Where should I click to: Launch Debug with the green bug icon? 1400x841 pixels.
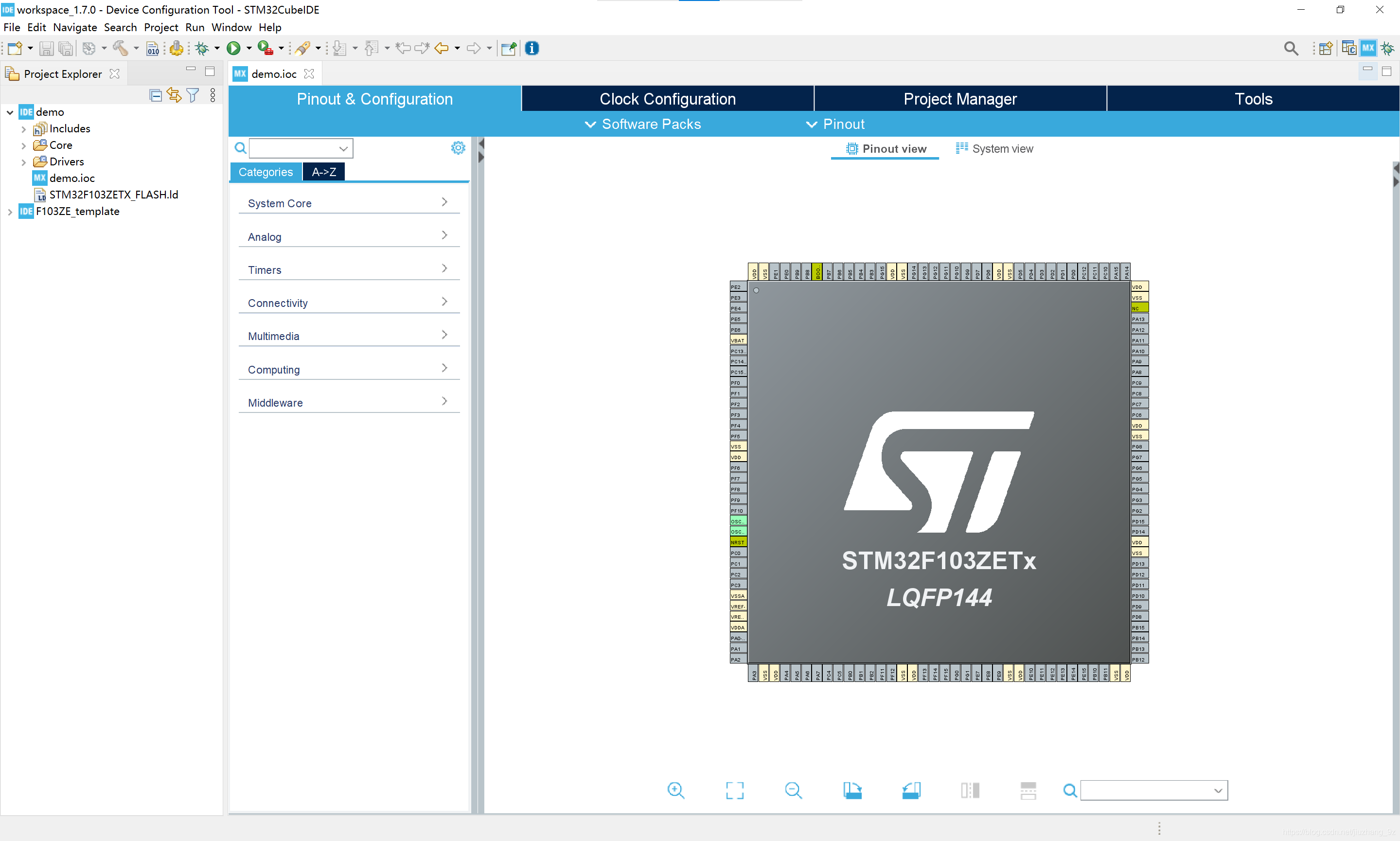pyautogui.click(x=202, y=49)
